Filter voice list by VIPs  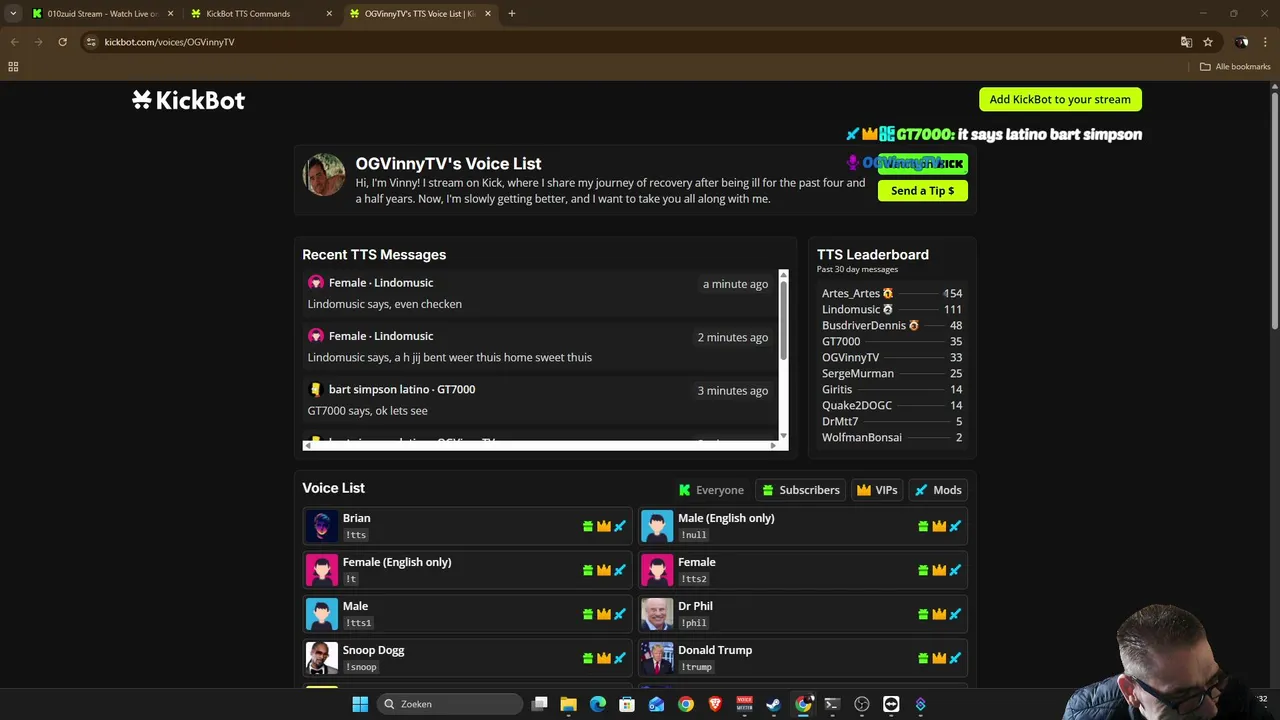tap(877, 490)
